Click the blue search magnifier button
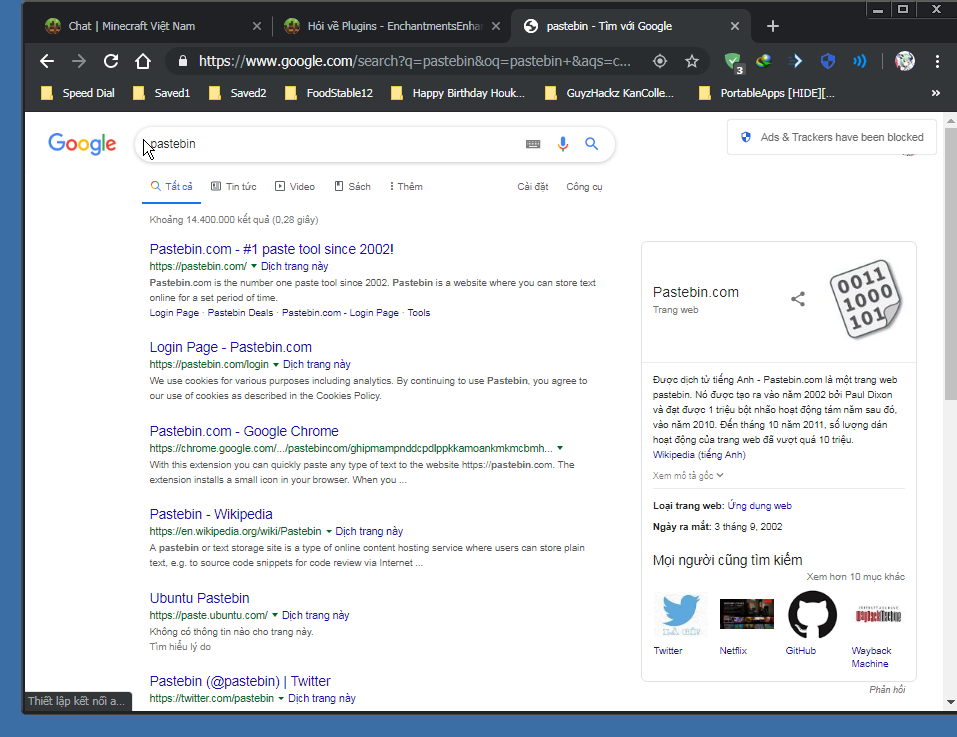This screenshot has width=957, height=737. (592, 144)
